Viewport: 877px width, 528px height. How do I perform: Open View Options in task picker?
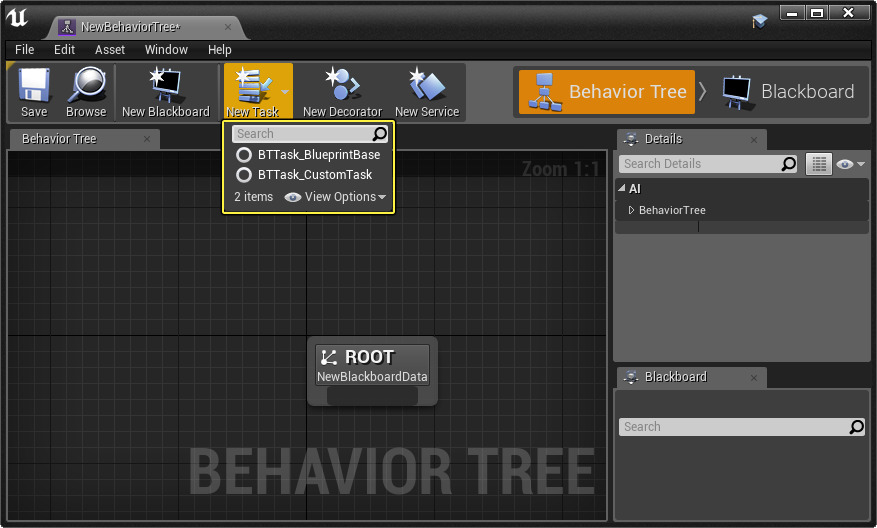(335, 197)
